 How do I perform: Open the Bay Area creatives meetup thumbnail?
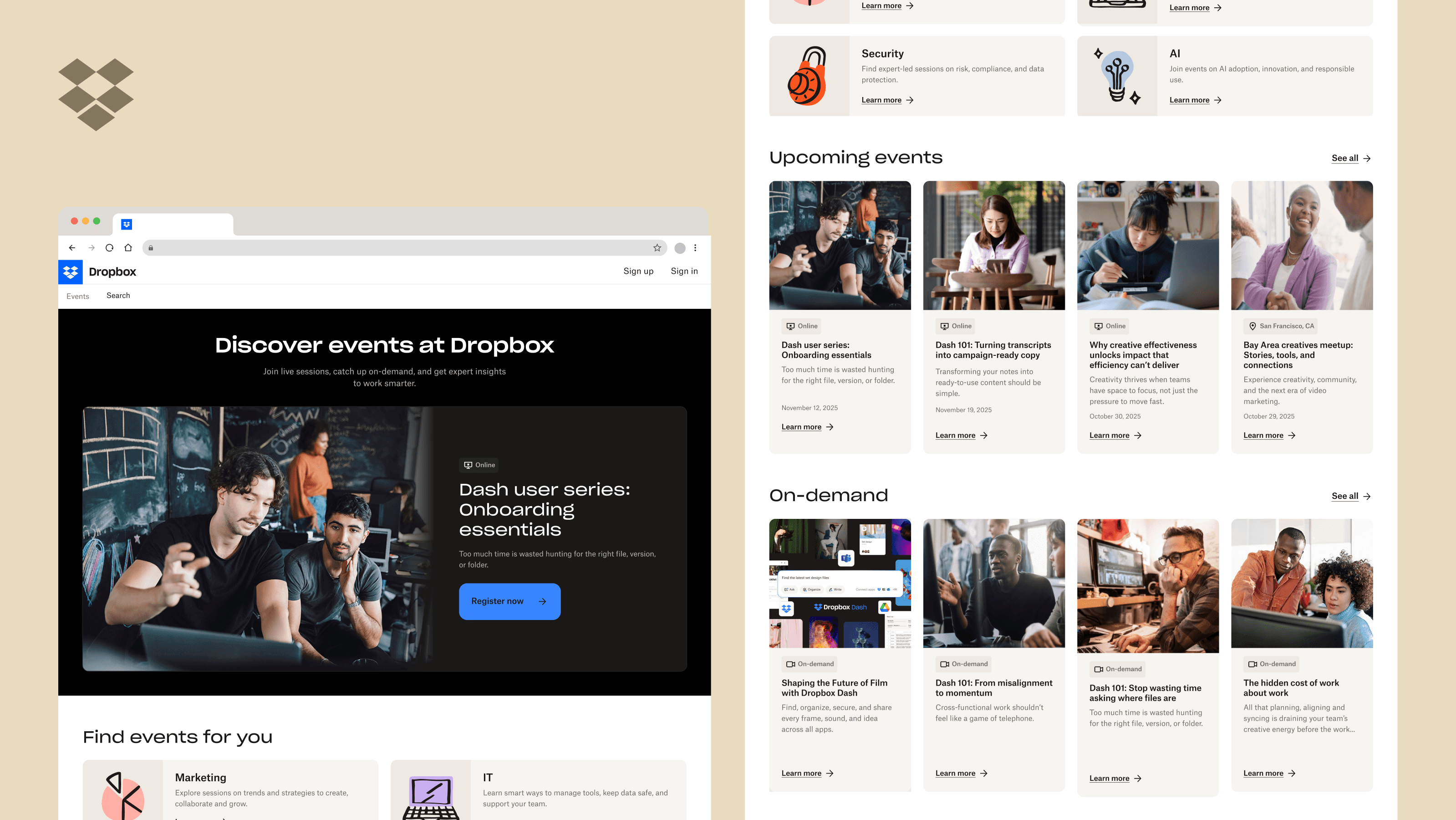tap(1301, 246)
